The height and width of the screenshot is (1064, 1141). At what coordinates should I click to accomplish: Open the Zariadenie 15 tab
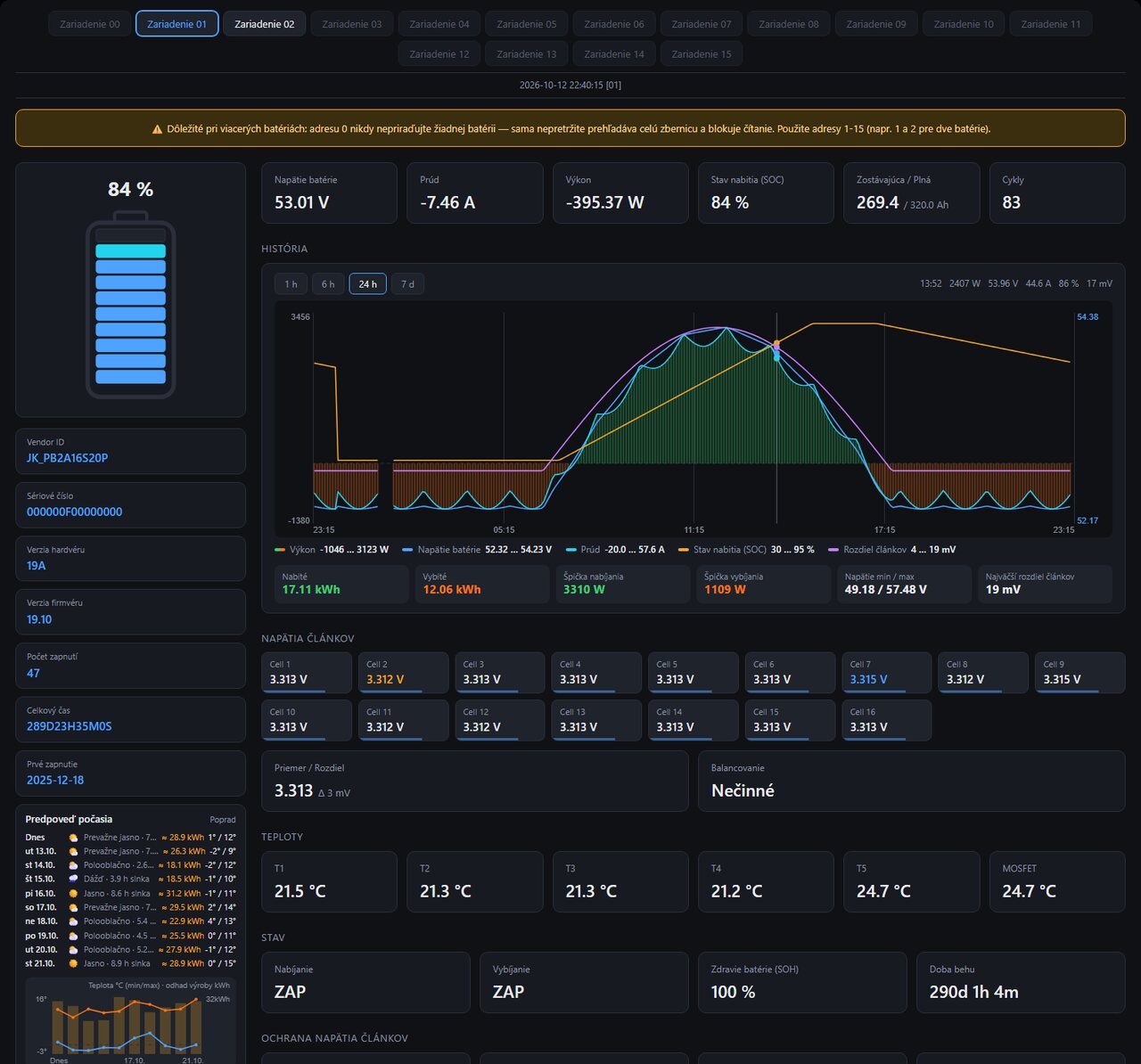pos(701,54)
